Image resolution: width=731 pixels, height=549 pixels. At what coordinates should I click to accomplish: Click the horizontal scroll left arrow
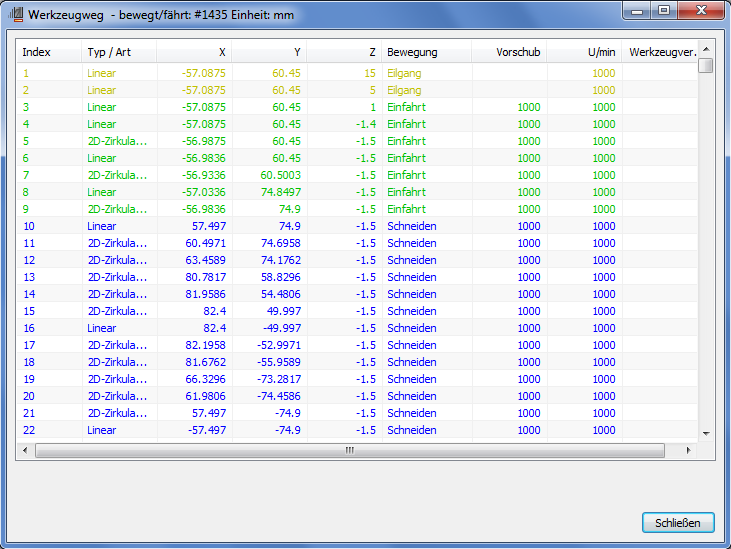click(25, 450)
